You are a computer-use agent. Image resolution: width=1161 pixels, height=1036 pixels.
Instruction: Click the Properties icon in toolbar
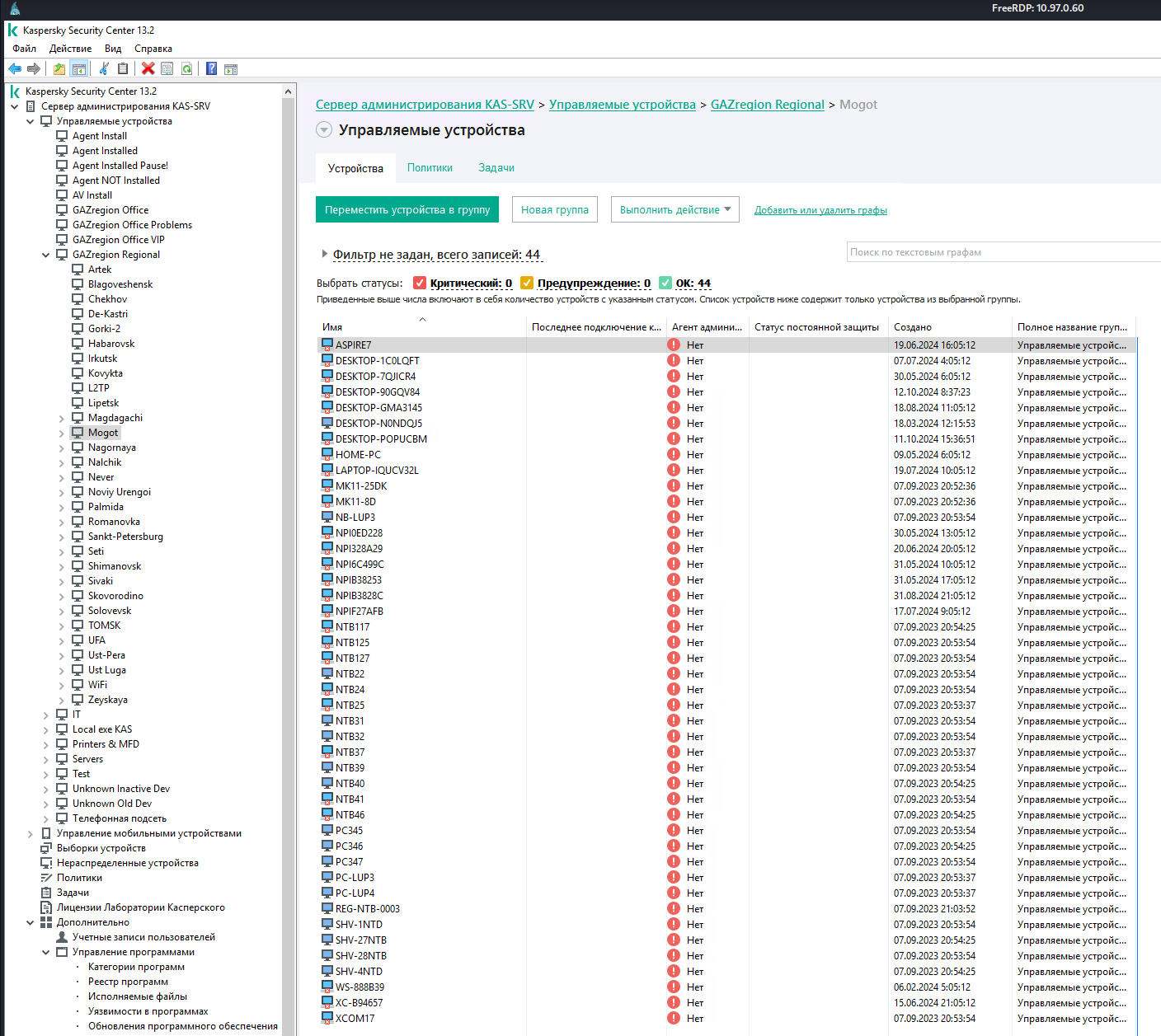click(x=167, y=69)
